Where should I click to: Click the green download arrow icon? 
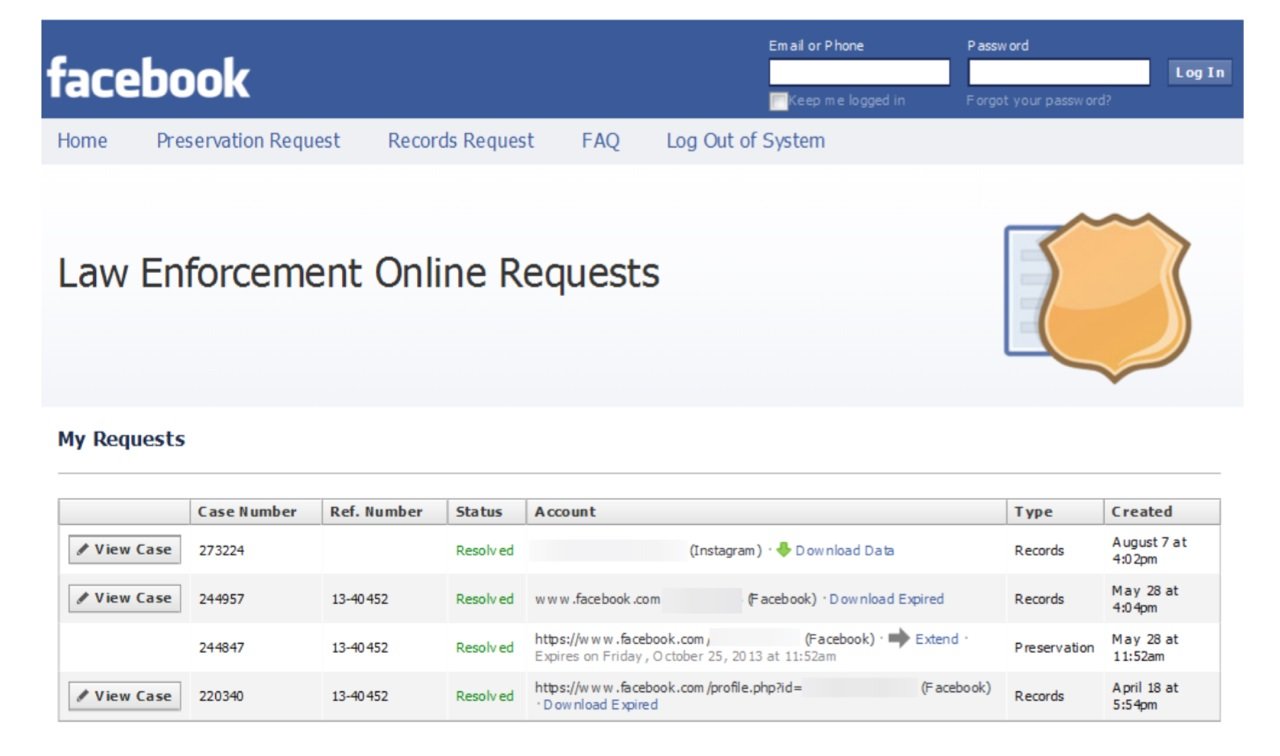(784, 549)
